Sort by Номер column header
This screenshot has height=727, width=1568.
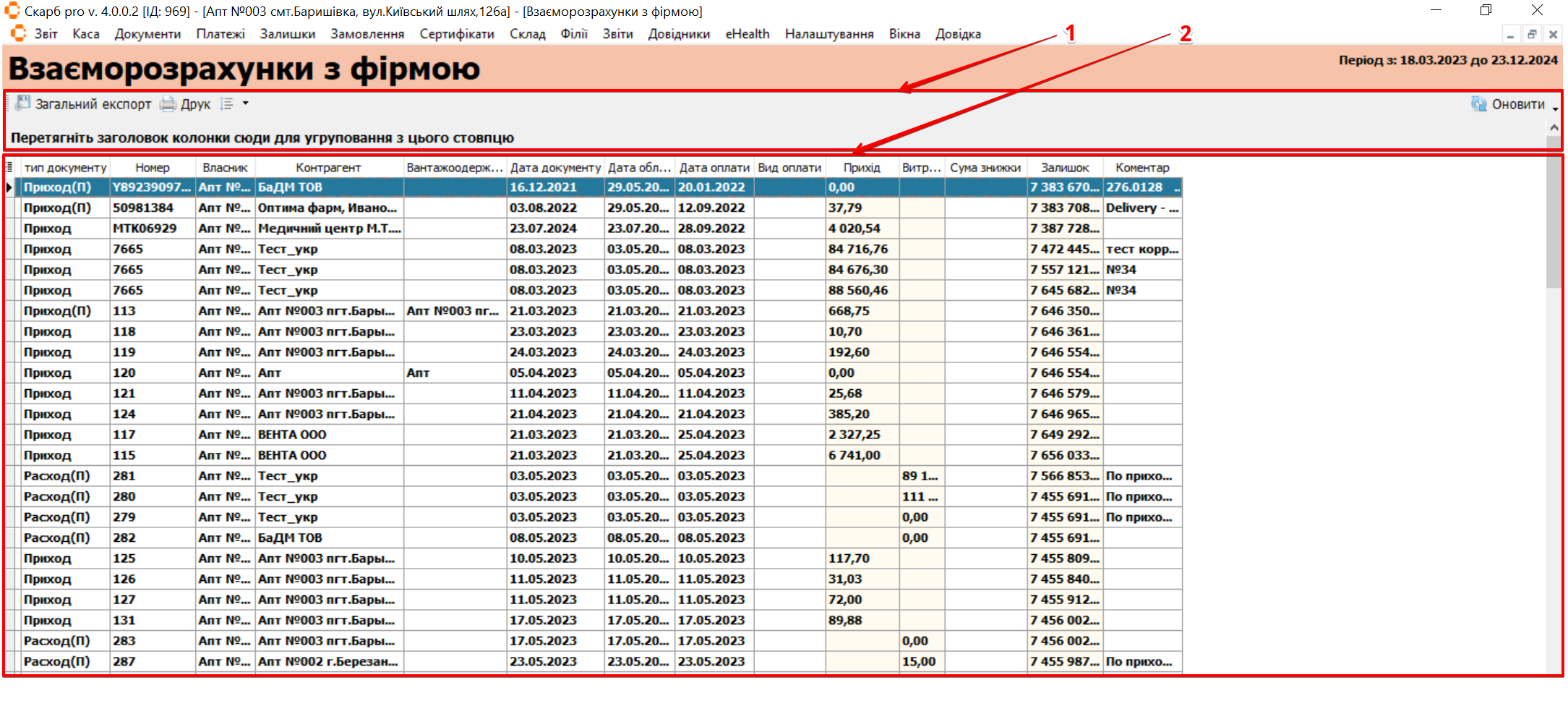[x=153, y=167]
